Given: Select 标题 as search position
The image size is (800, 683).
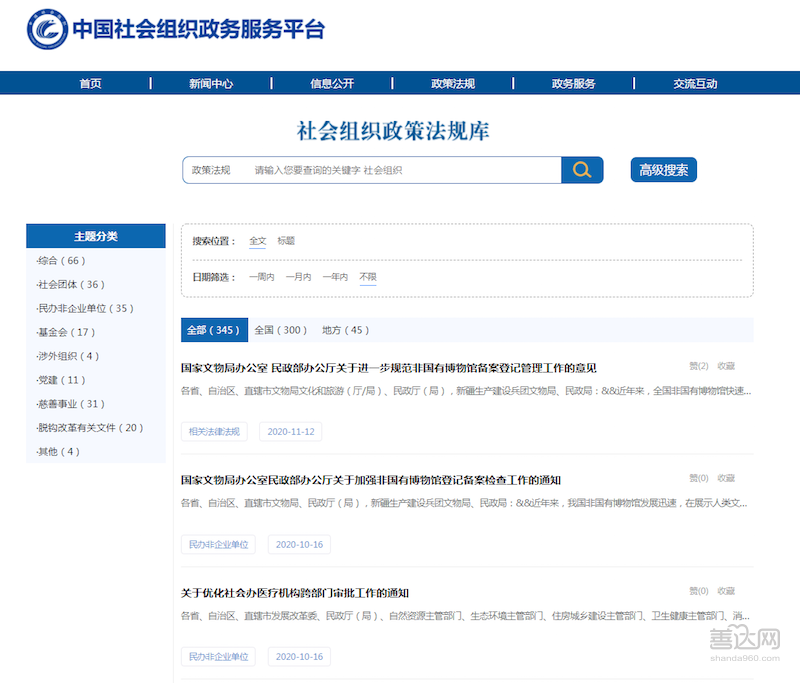Looking at the screenshot, I should tap(286, 241).
